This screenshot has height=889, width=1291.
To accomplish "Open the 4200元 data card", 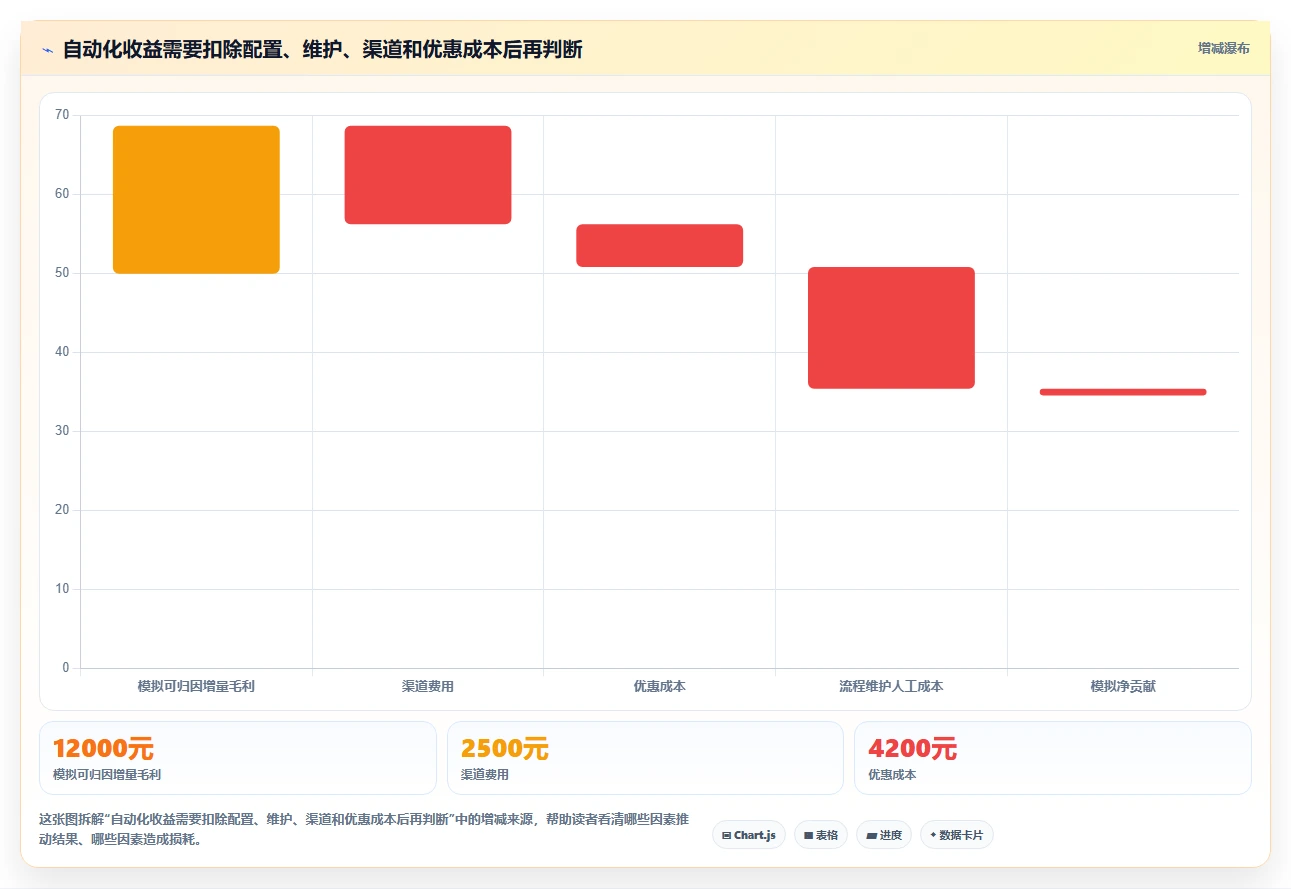I will (1052, 758).
